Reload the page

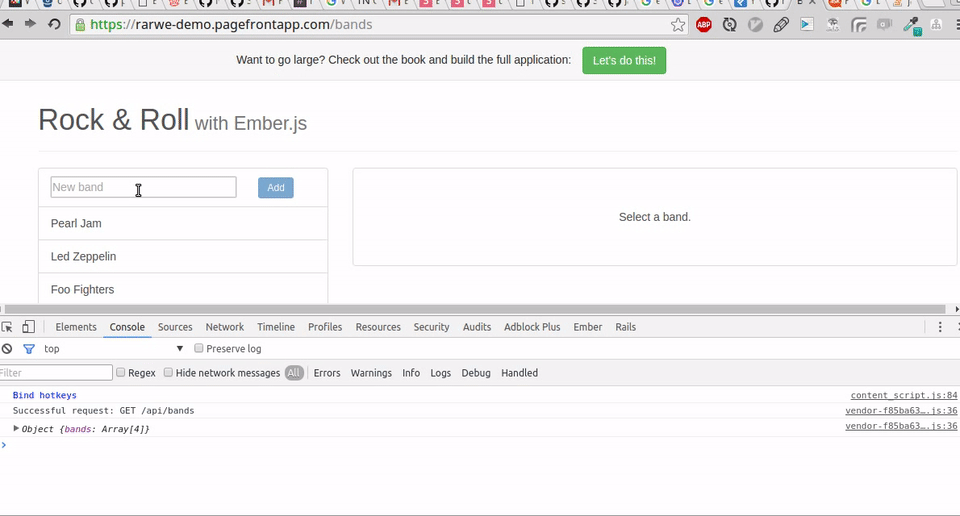coord(54,24)
